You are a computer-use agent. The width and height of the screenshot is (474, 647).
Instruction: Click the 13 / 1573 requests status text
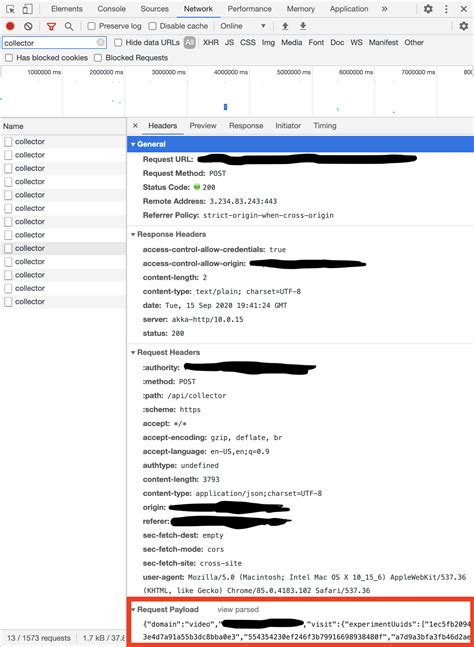[x=39, y=638]
